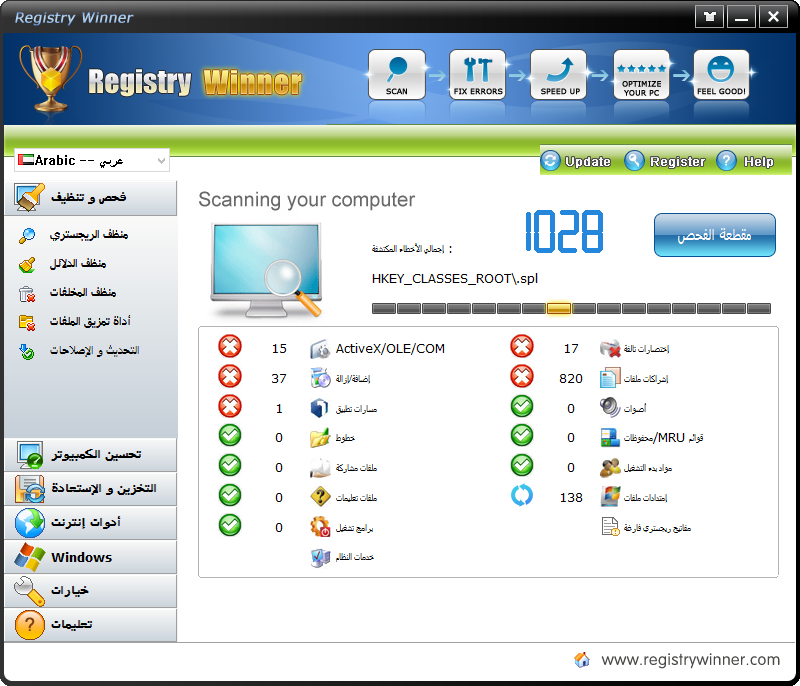This screenshot has width=800, height=686.
Task: Click the HKEY_CLASSES_ROOT\.spl path text
Action: (x=455, y=279)
